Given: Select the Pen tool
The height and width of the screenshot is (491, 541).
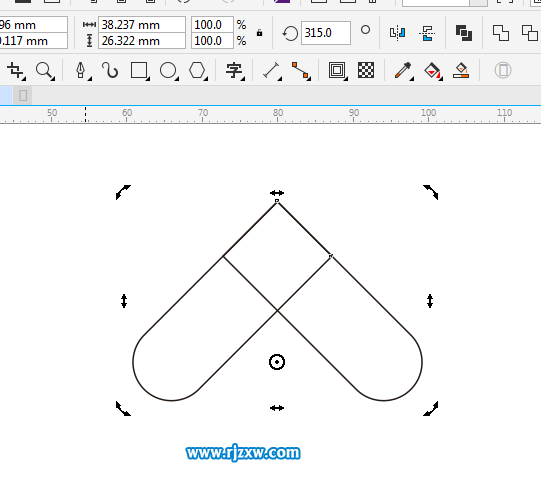Looking at the screenshot, I should click(x=81, y=70).
